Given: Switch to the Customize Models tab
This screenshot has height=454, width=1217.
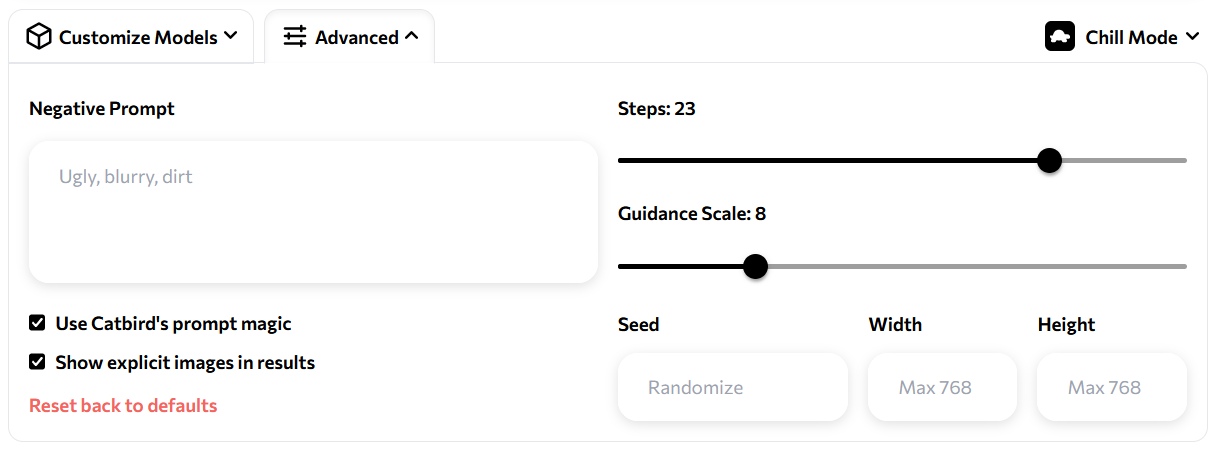Looking at the screenshot, I should tap(131, 37).
